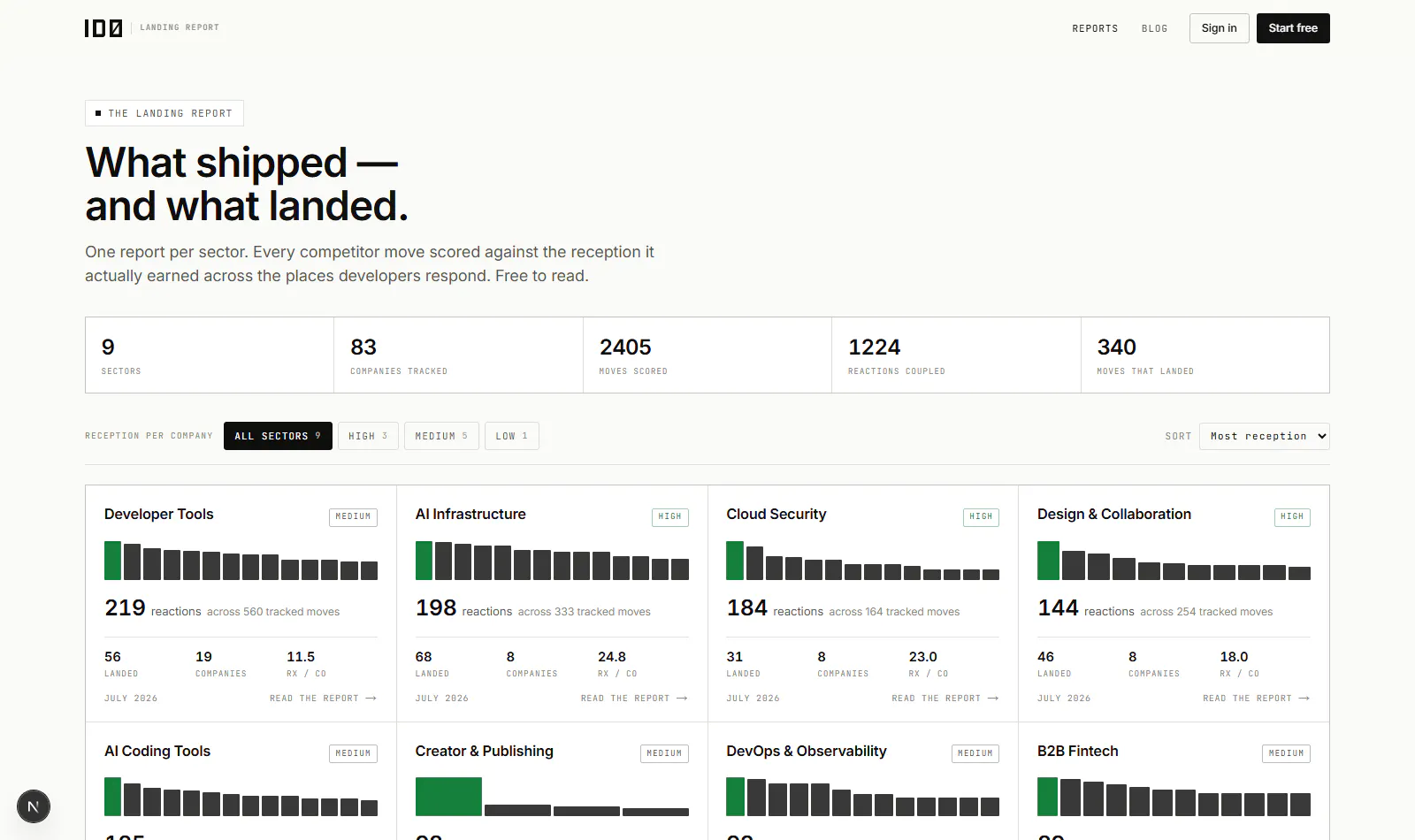Filter sectors by Medium reception

click(441, 436)
